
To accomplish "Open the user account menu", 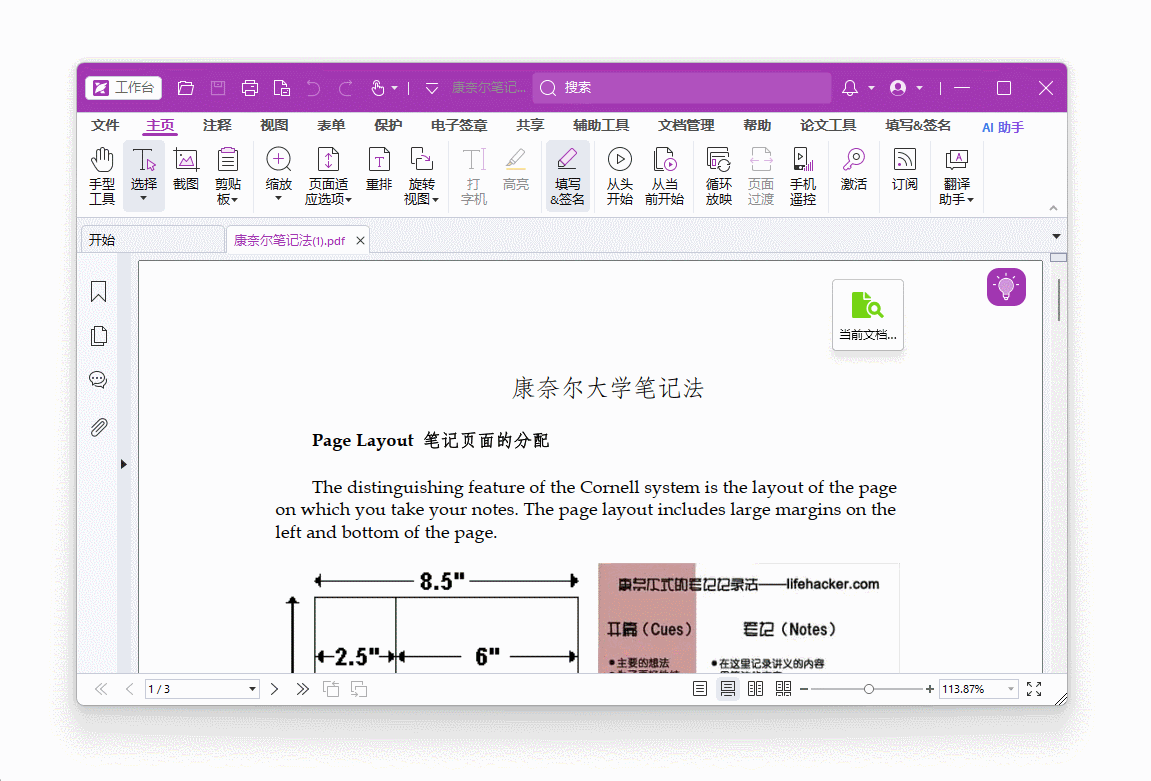I will (x=905, y=88).
